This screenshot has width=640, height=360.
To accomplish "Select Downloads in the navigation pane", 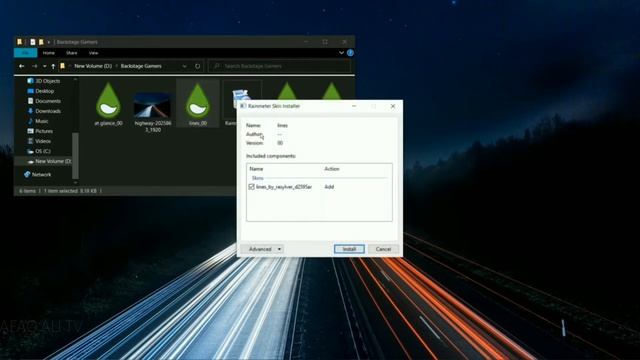I will pos(44,111).
